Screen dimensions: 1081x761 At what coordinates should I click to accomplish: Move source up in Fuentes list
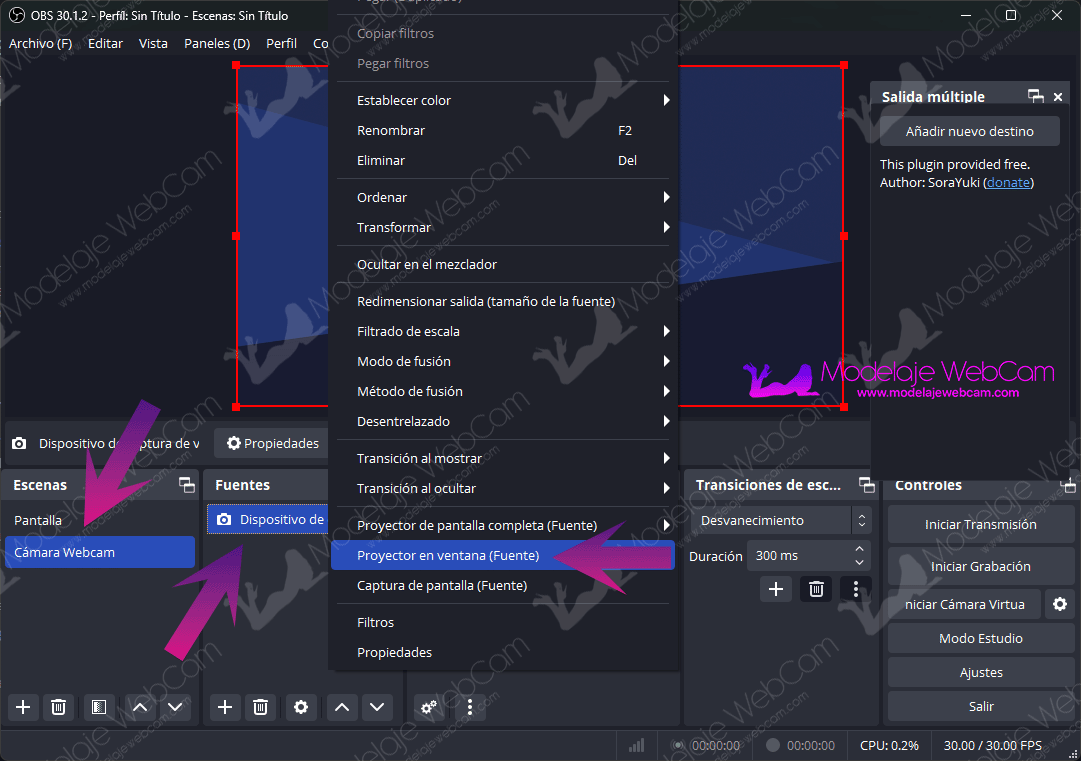click(x=342, y=707)
